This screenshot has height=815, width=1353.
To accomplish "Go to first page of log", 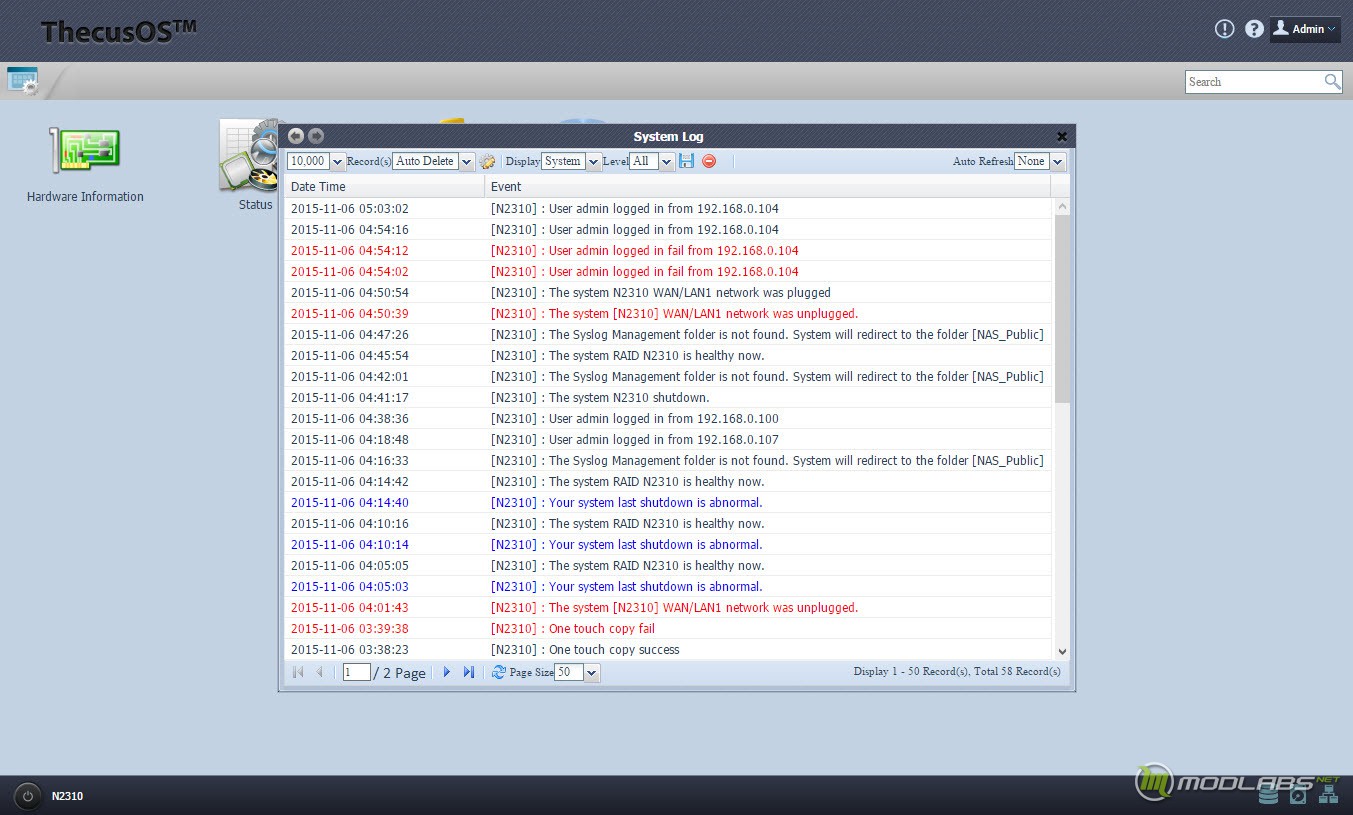I will coord(298,672).
